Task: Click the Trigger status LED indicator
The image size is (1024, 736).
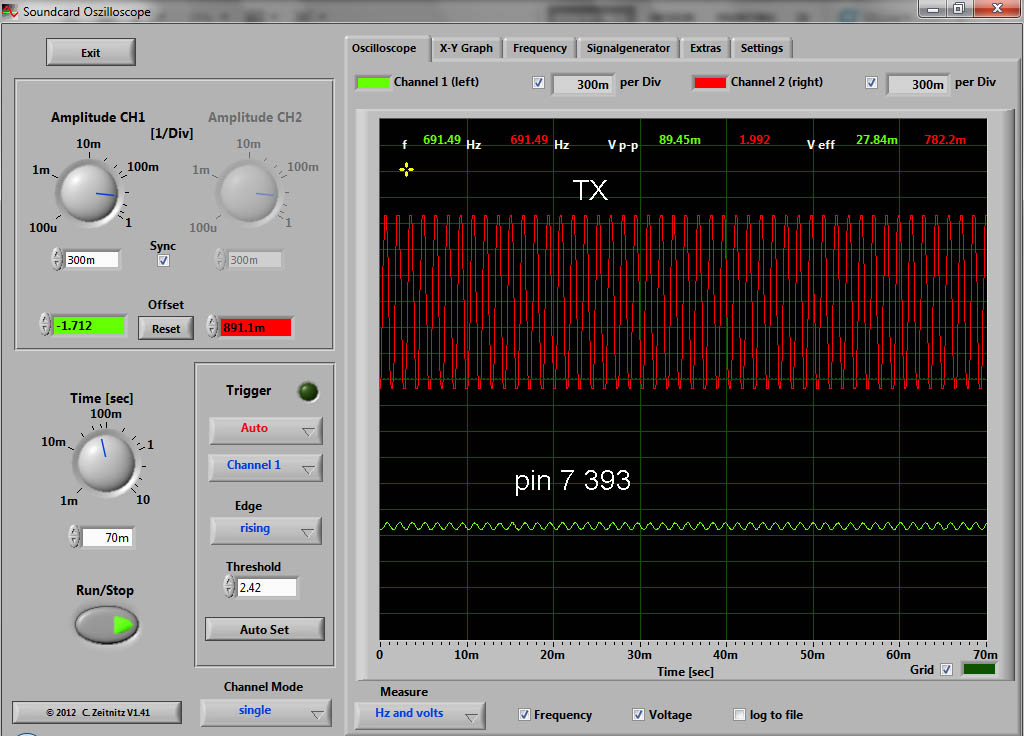Action: coord(308,392)
